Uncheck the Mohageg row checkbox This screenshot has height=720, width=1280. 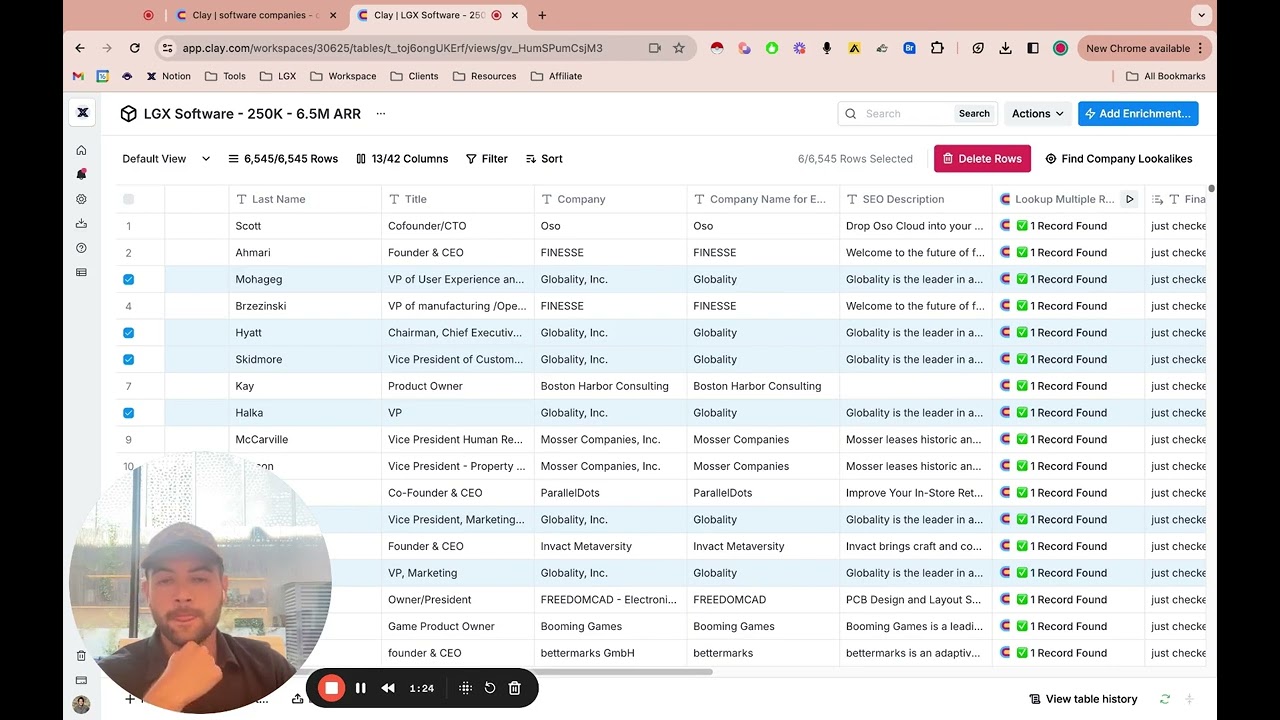128,279
